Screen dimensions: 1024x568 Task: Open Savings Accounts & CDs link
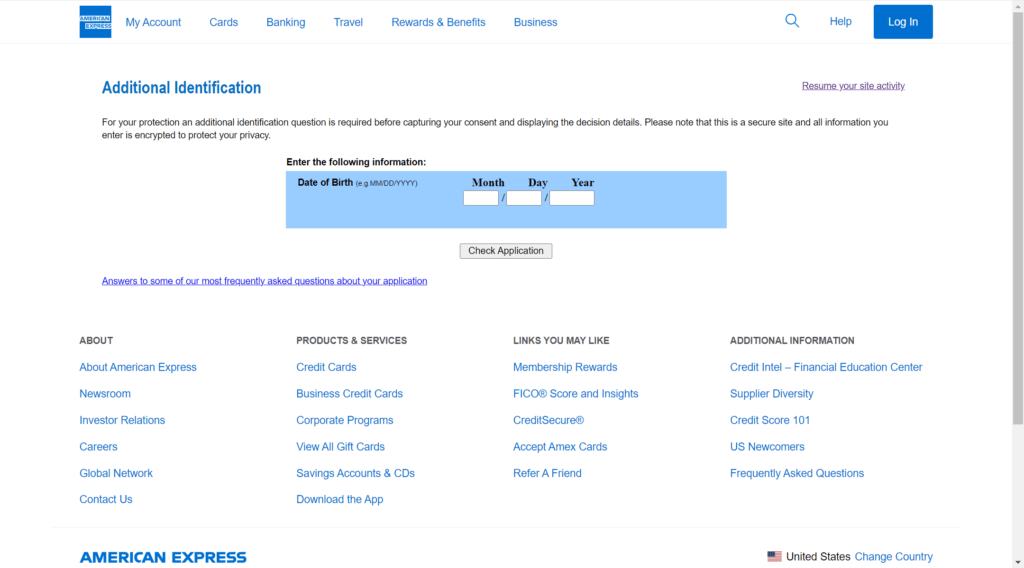click(355, 473)
